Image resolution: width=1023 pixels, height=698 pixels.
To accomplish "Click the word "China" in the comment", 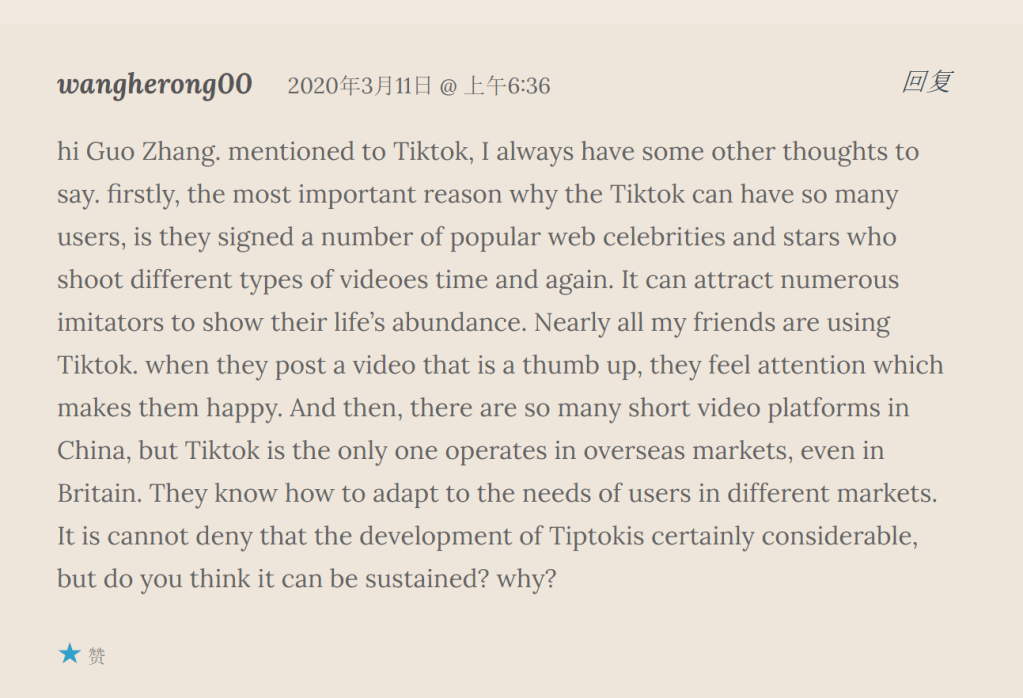I will 91,450.
